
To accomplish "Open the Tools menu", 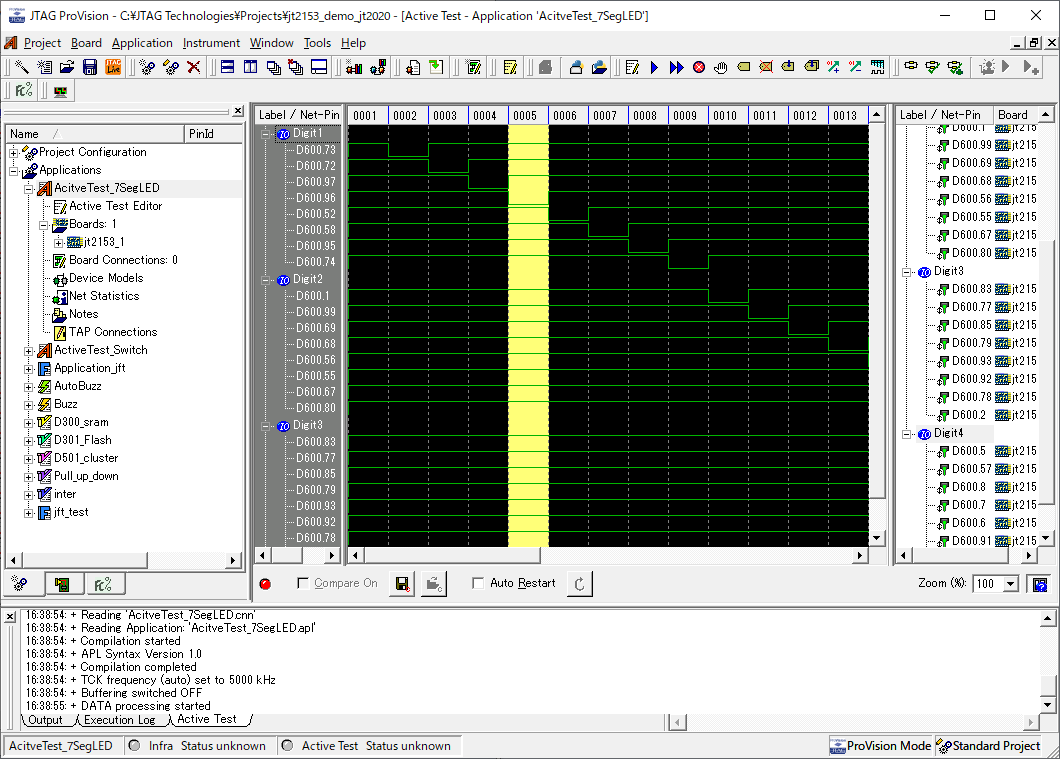I will click(x=317, y=43).
